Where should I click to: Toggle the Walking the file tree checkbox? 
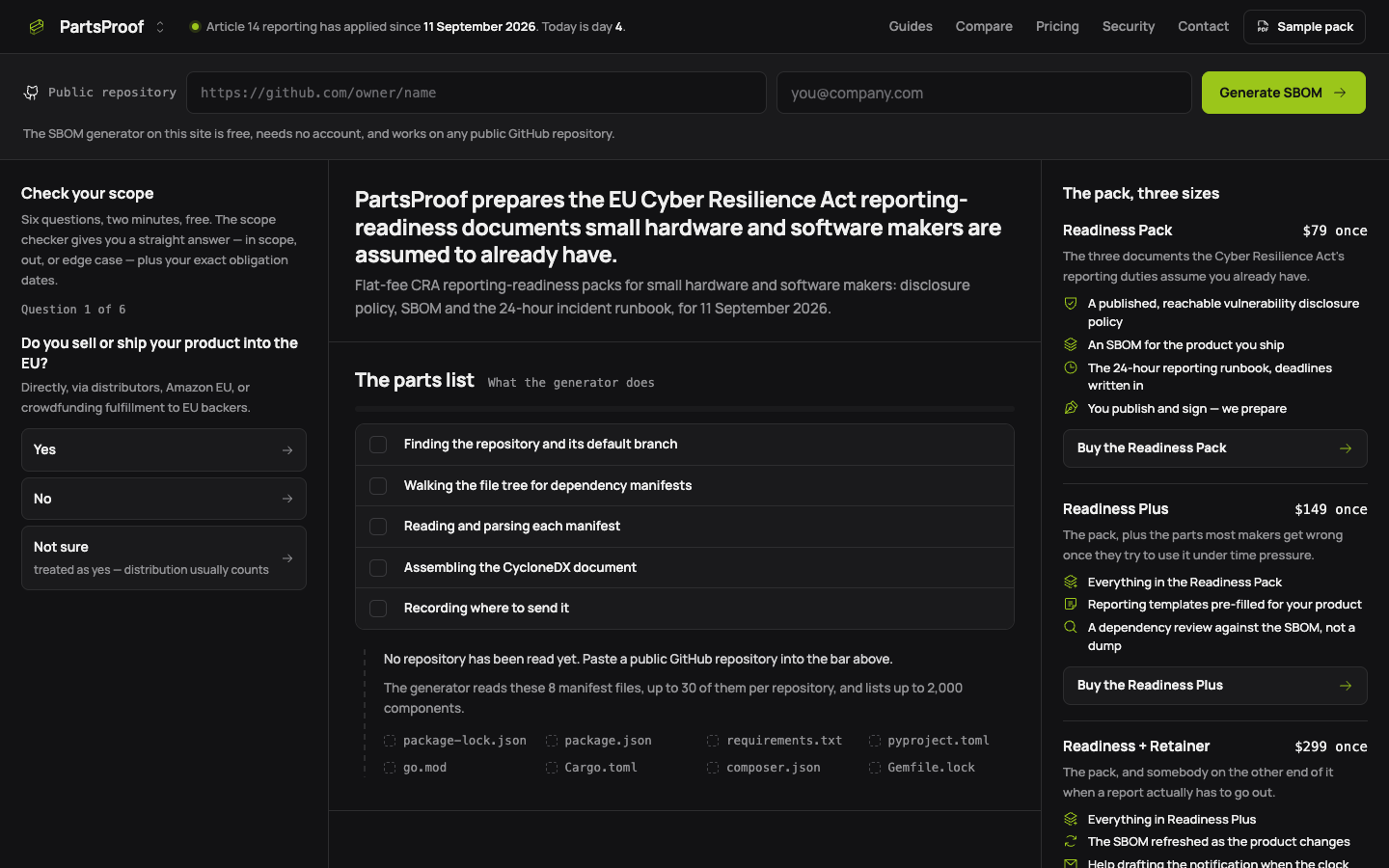click(x=378, y=486)
